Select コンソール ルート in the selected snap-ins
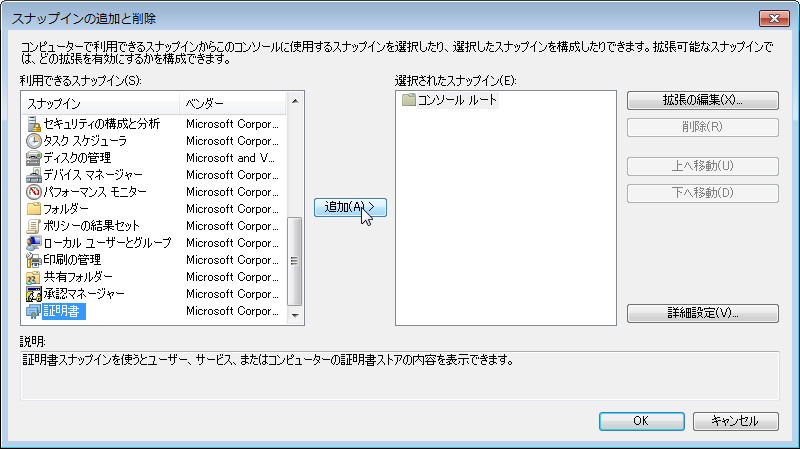This screenshot has height=449, width=800. click(456, 100)
